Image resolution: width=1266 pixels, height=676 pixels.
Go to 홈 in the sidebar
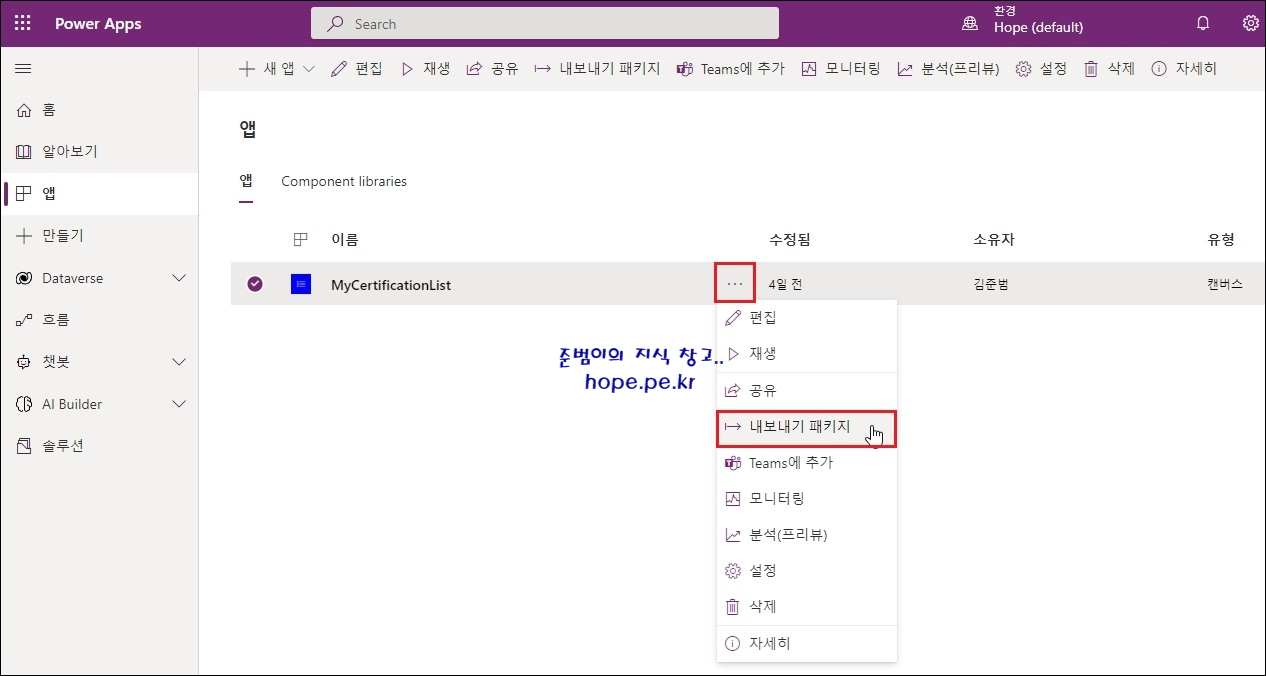(x=99, y=110)
